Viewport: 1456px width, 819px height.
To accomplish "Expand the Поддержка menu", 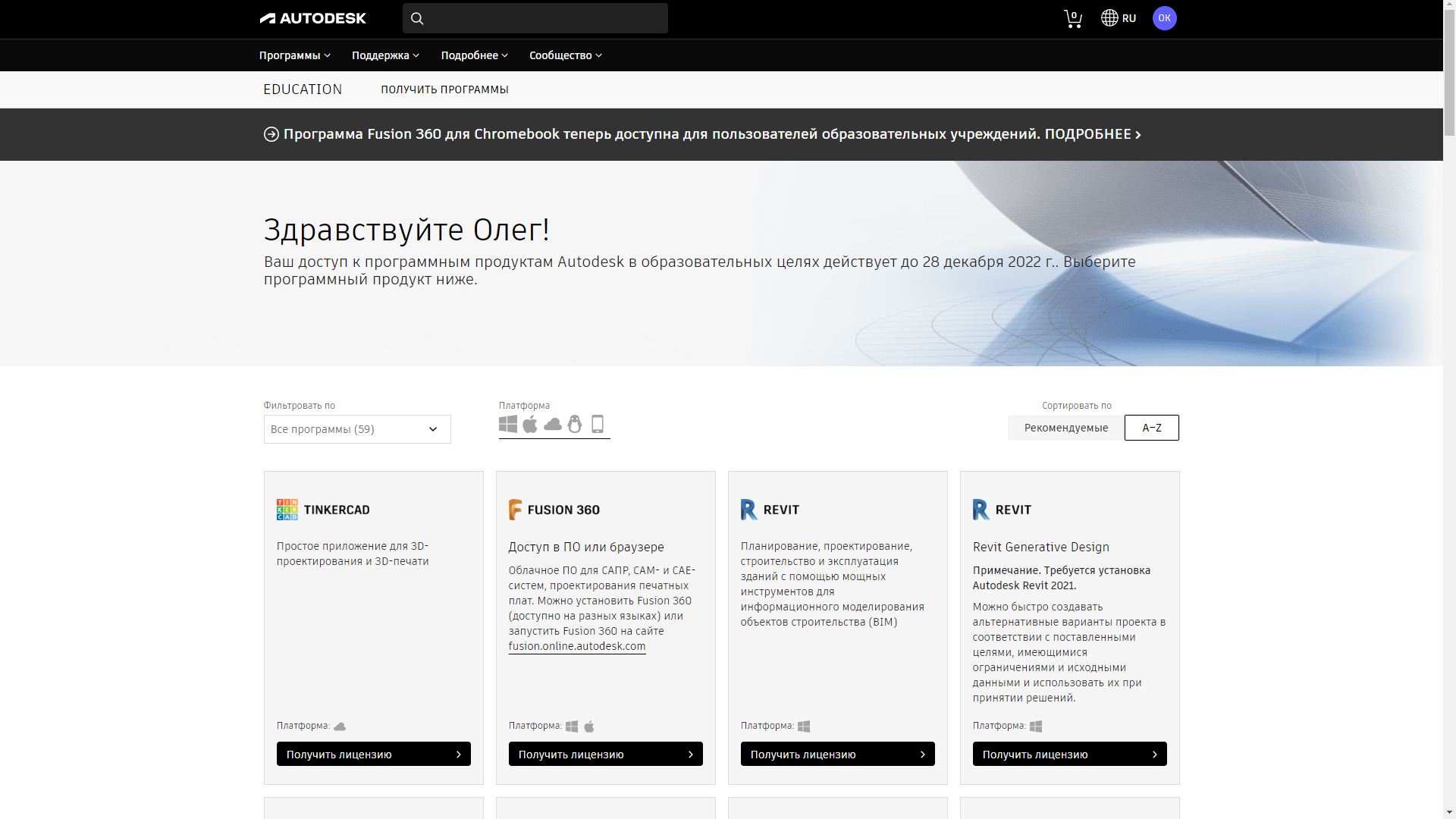I will 385,55.
